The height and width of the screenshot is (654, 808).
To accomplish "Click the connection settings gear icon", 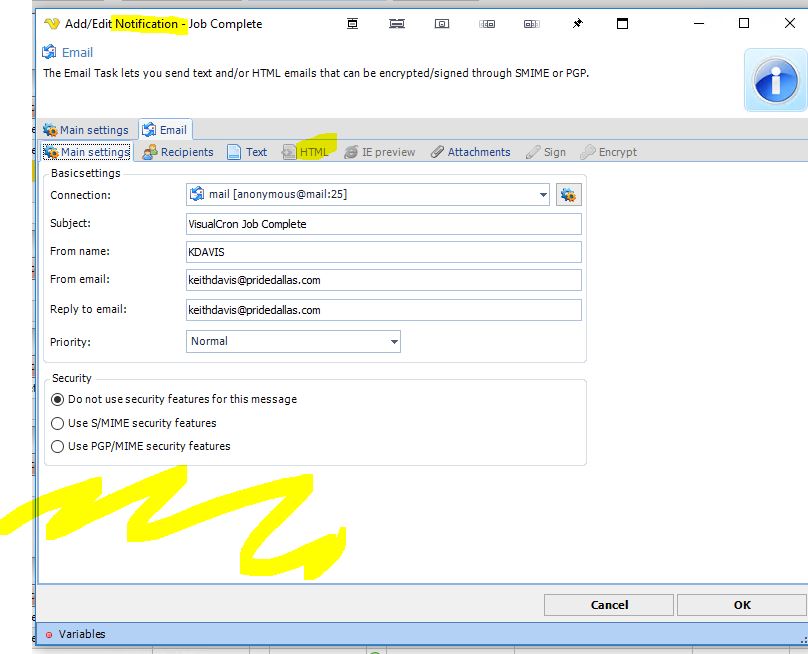I will [x=569, y=195].
